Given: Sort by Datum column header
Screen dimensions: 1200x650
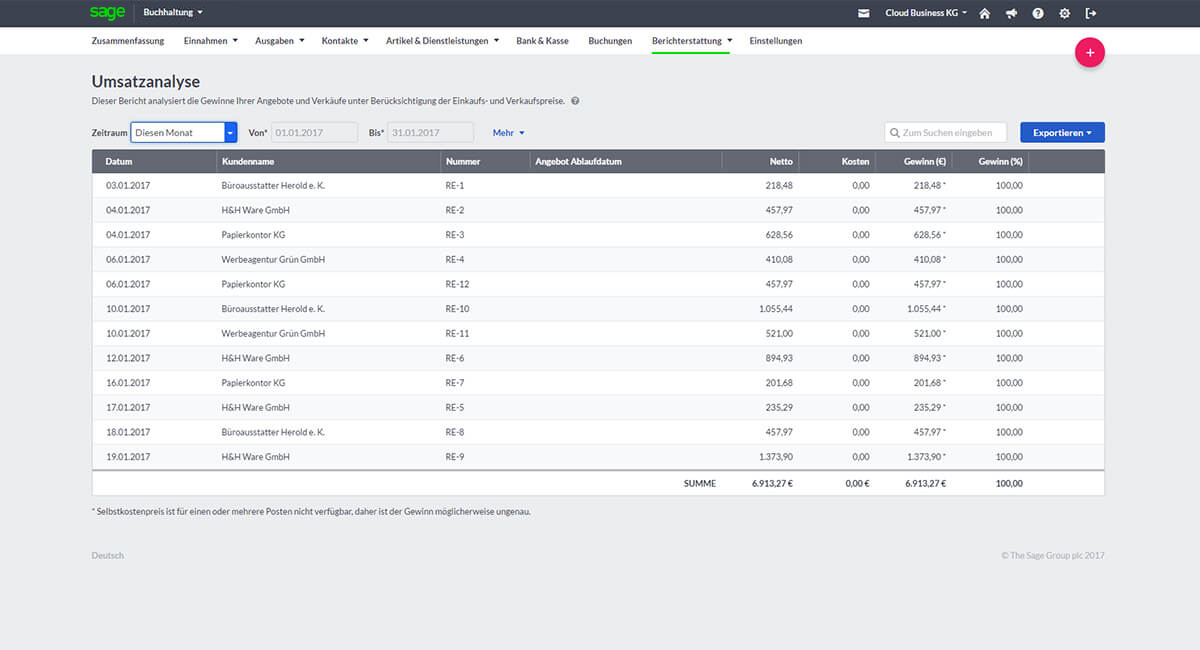Looking at the screenshot, I should [154, 161].
